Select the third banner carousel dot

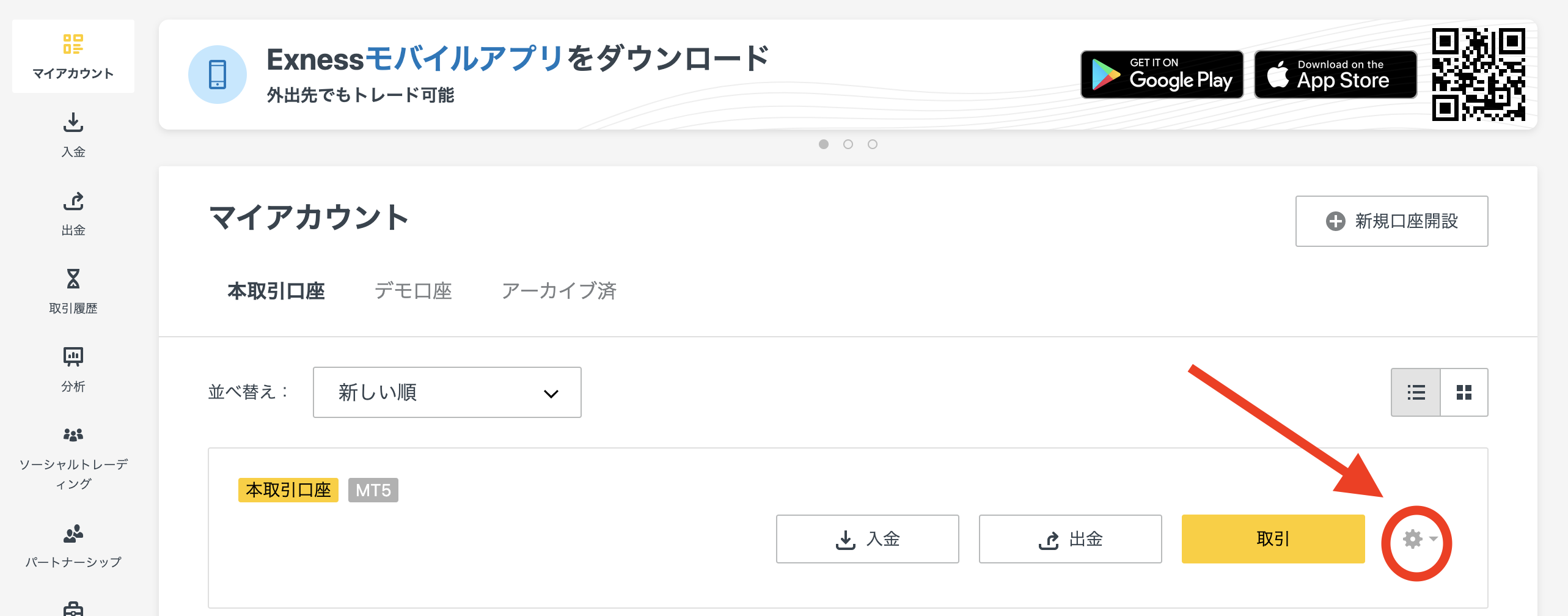point(873,144)
